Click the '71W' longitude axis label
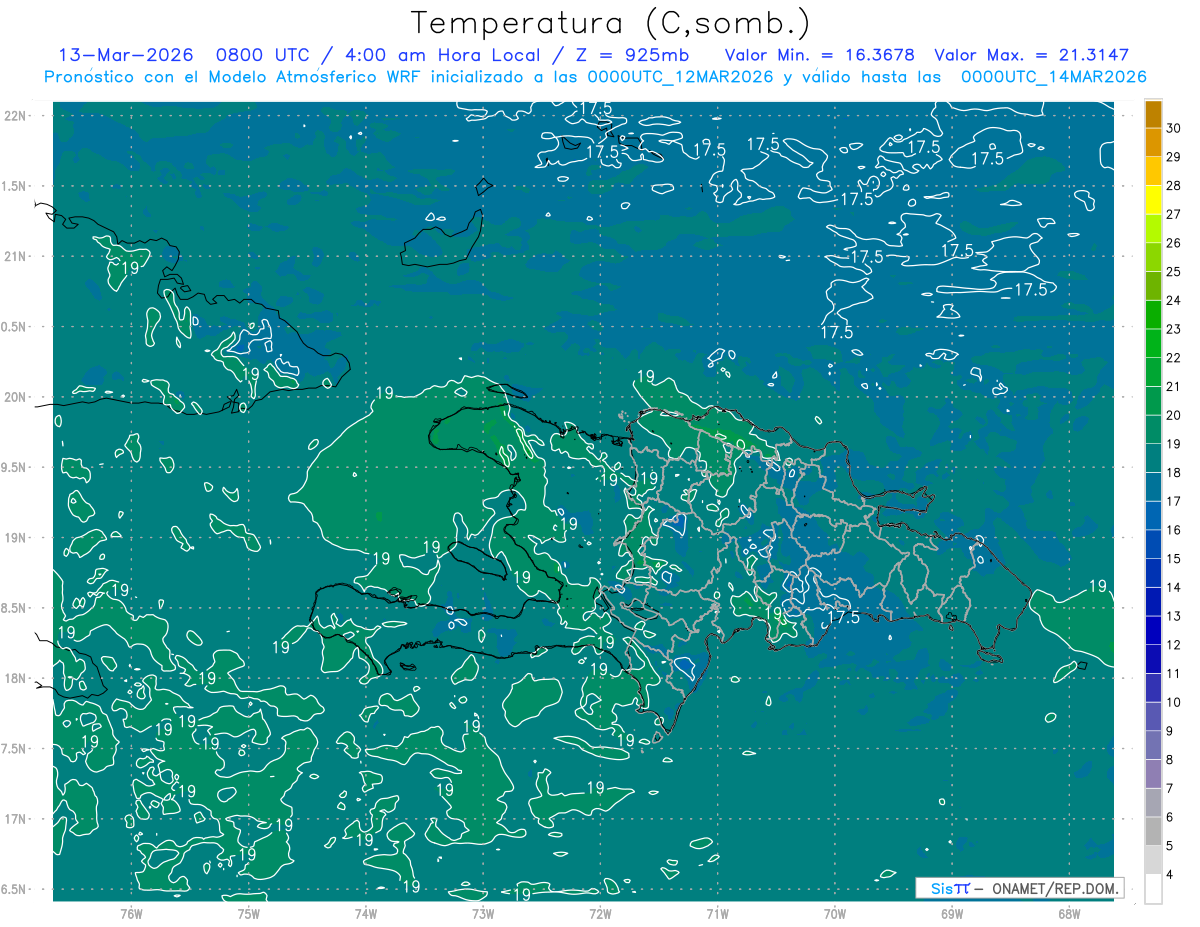This screenshot has height=927, width=1200. [717, 912]
